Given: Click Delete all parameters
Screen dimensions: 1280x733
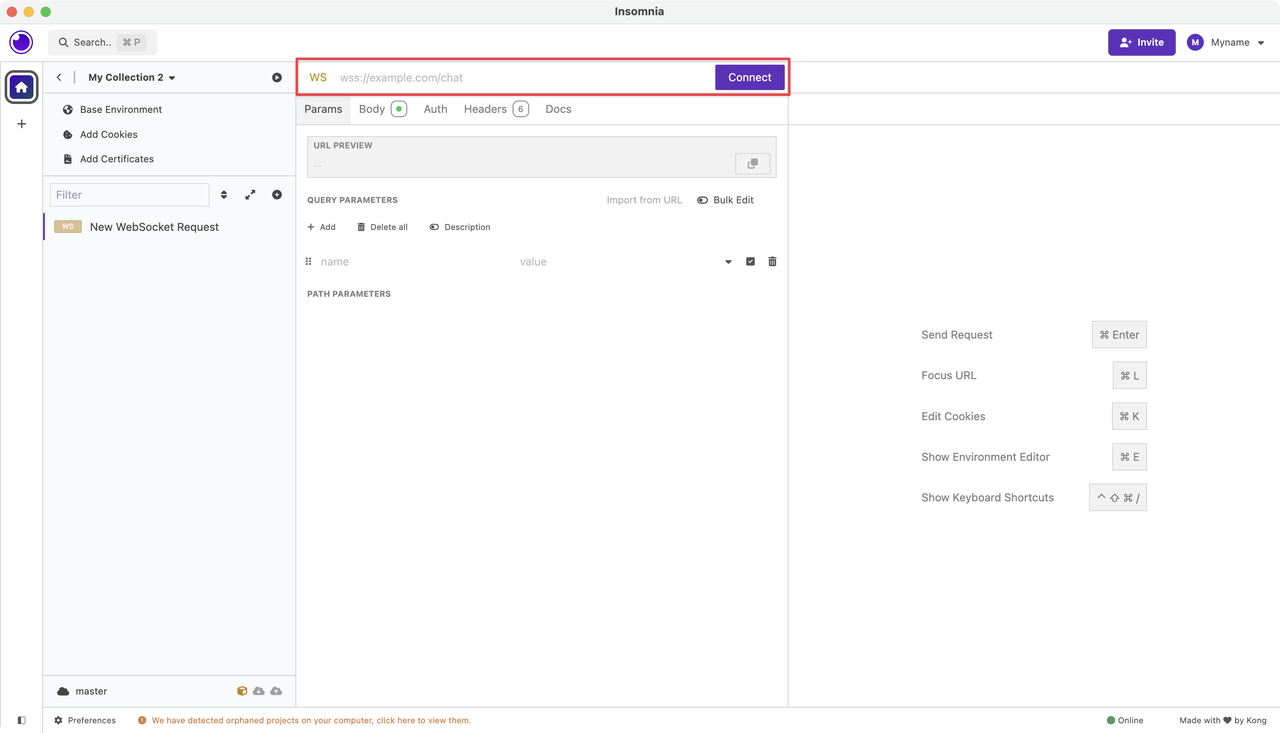Looking at the screenshot, I should (x=382, y=227).
